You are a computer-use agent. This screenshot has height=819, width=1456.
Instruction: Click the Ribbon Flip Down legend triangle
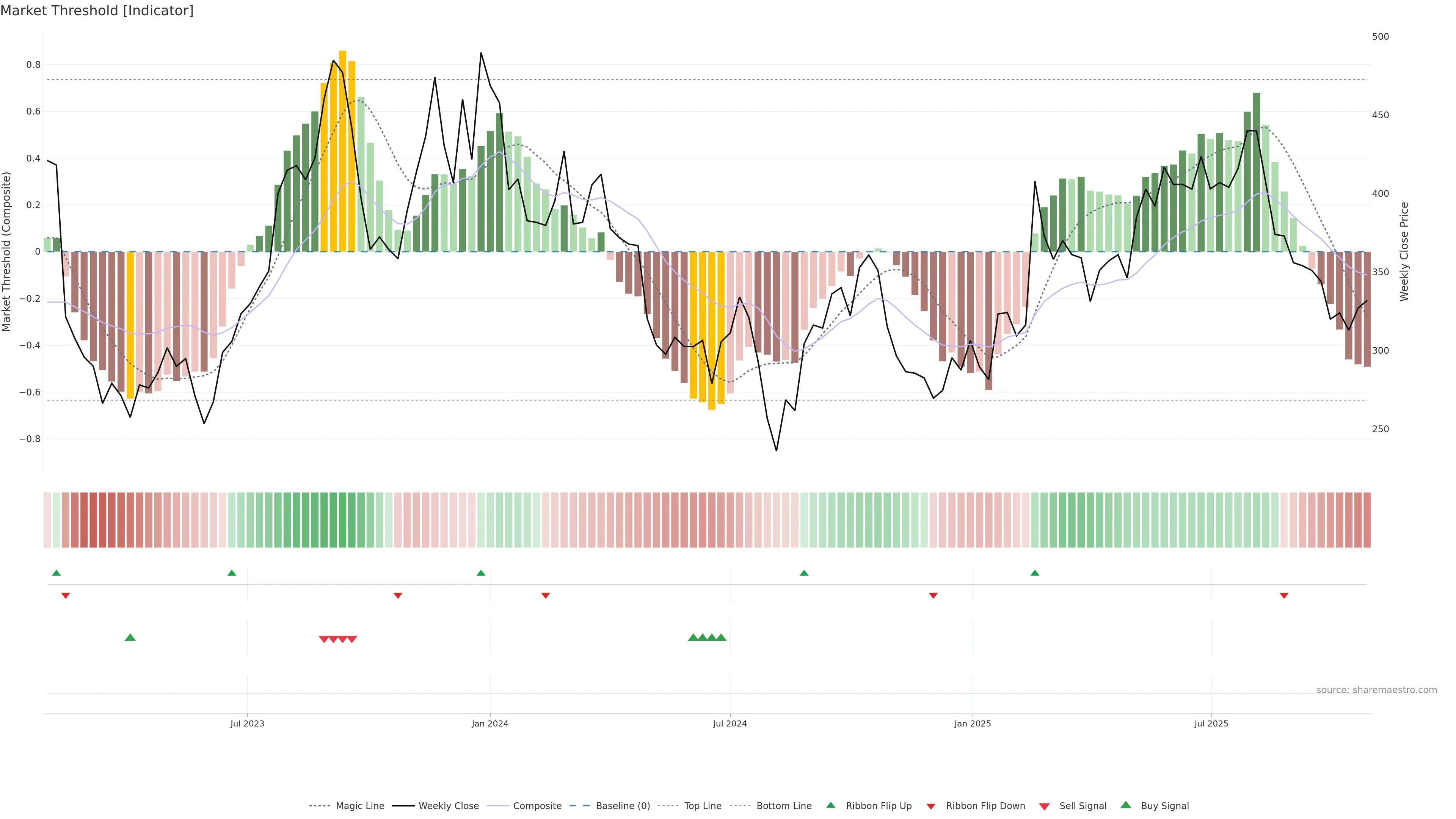[x=931, y=806]
